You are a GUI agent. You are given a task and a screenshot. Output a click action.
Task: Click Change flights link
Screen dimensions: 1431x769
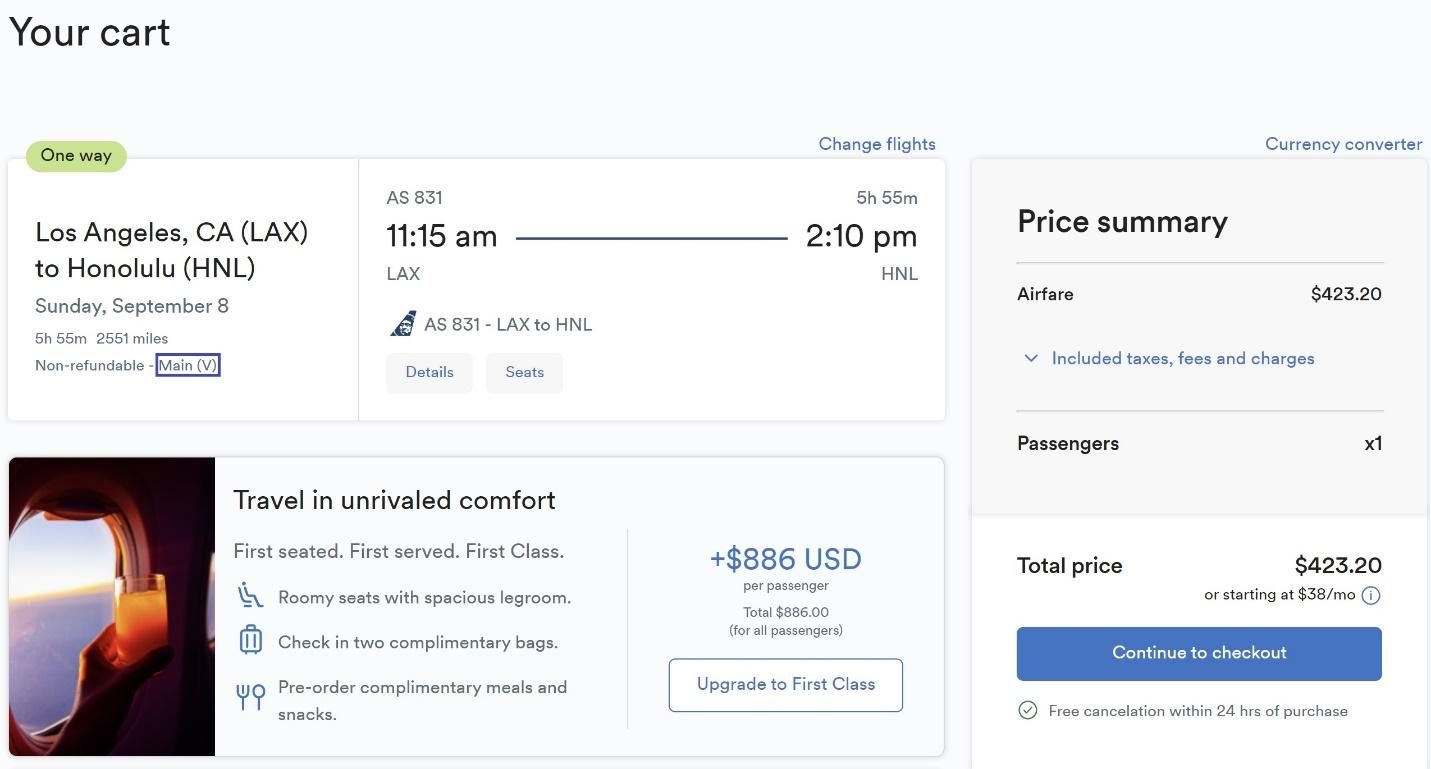tap(877, 144)
